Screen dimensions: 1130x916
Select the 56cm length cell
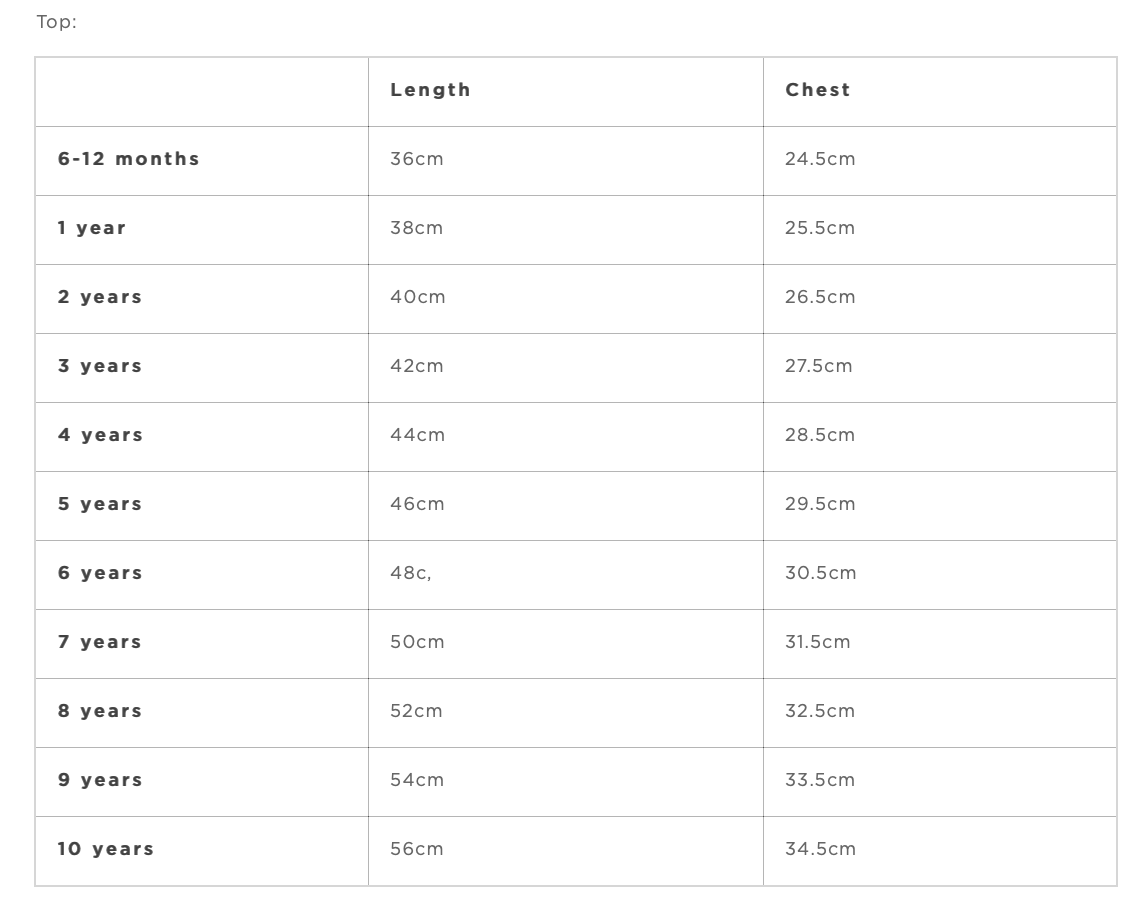point(417,849)
